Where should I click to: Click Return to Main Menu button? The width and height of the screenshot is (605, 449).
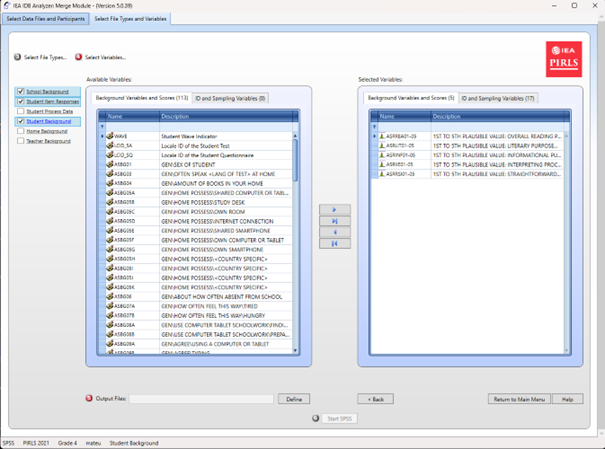518,399
